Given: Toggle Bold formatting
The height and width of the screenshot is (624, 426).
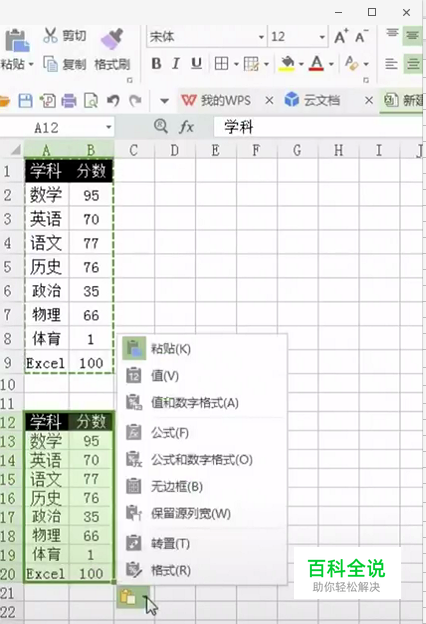Looking at the screenshot, I should (x=156, y=64).
